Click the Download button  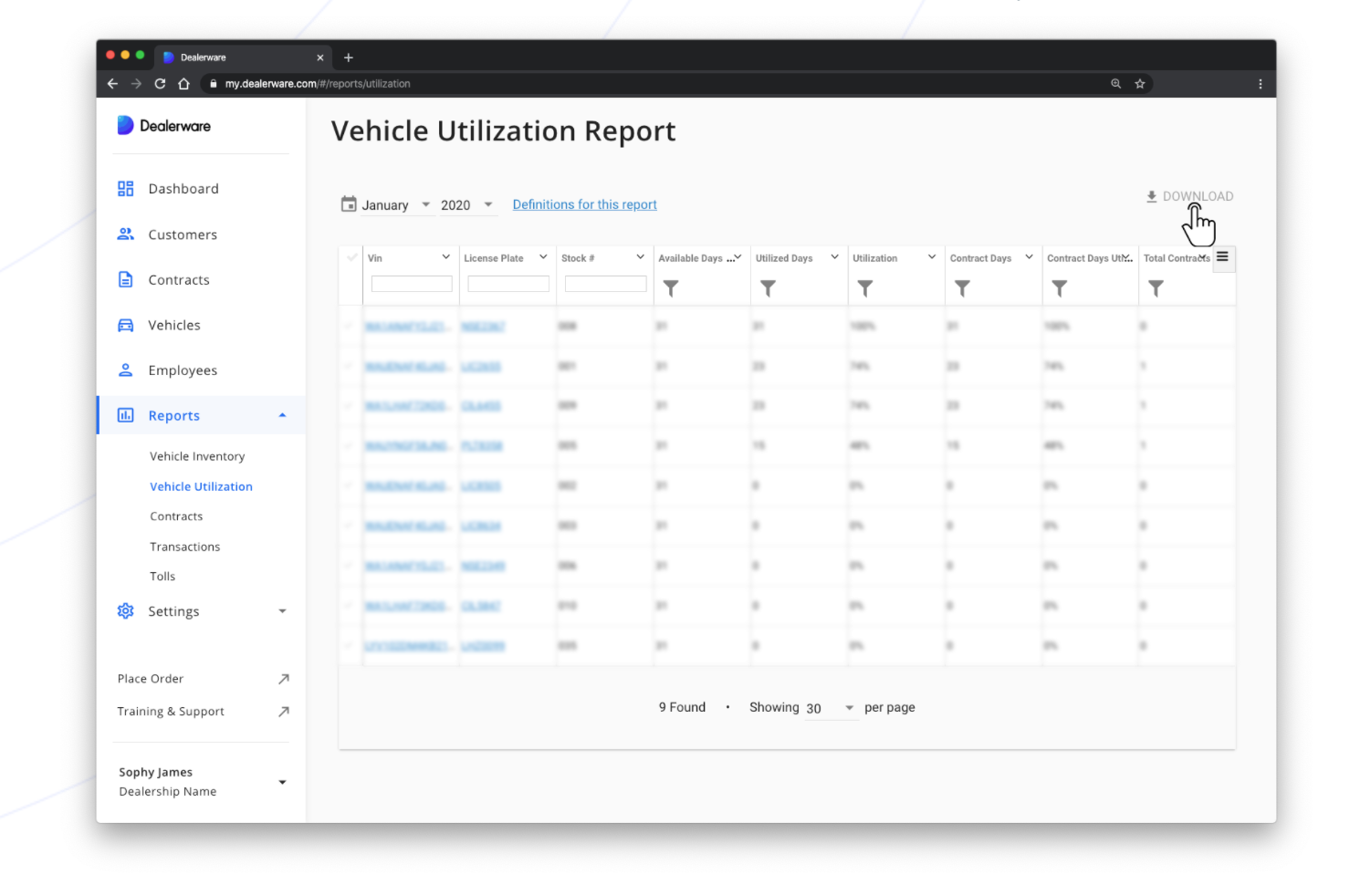point(1189,195)
